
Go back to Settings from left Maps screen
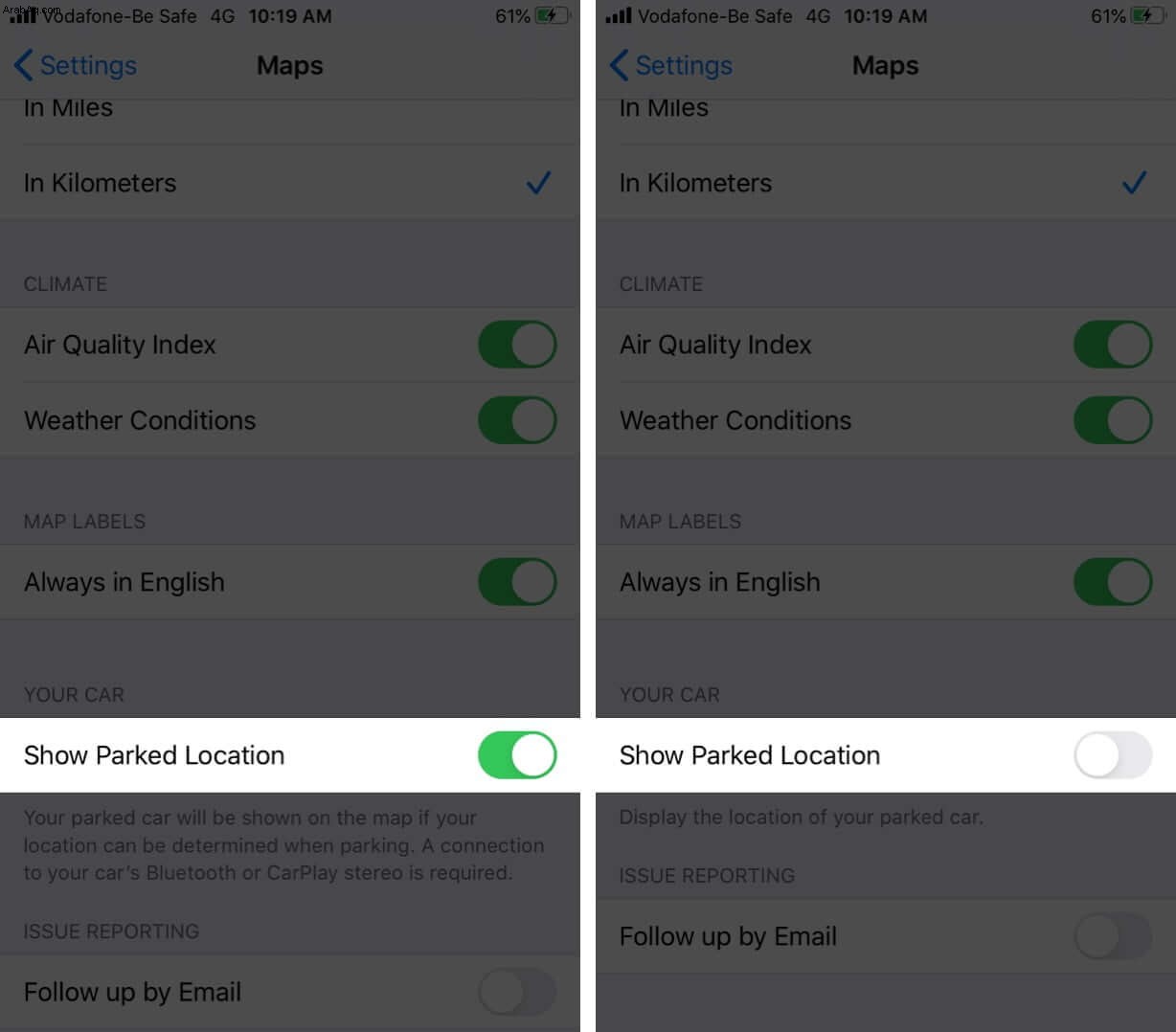pyautogui.click(x=76, y=65)
